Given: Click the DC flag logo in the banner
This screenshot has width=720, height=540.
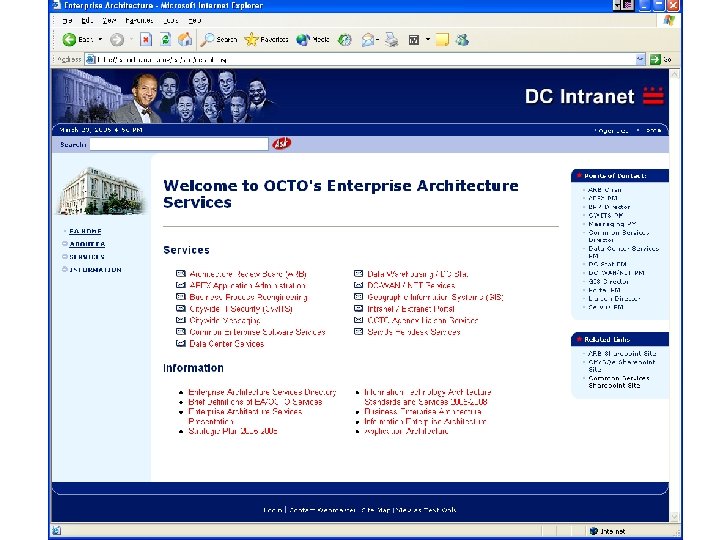Looking at the screenshot, I should (x=653, y=96).
